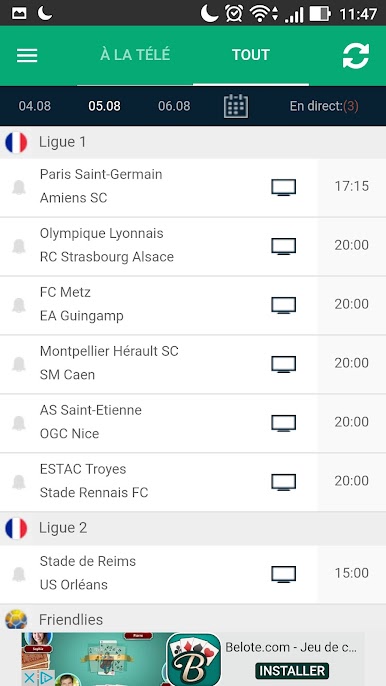
Task: Tap TV icon for AS Saint-Etienne match
Action: (x=284, y=424)
